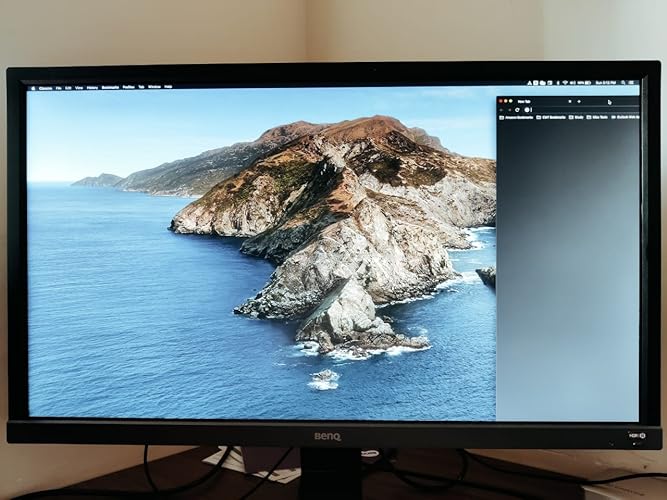Viewport: 667px width, 500px height.
Task: Open the History menu
Action: tap(92, 88)
